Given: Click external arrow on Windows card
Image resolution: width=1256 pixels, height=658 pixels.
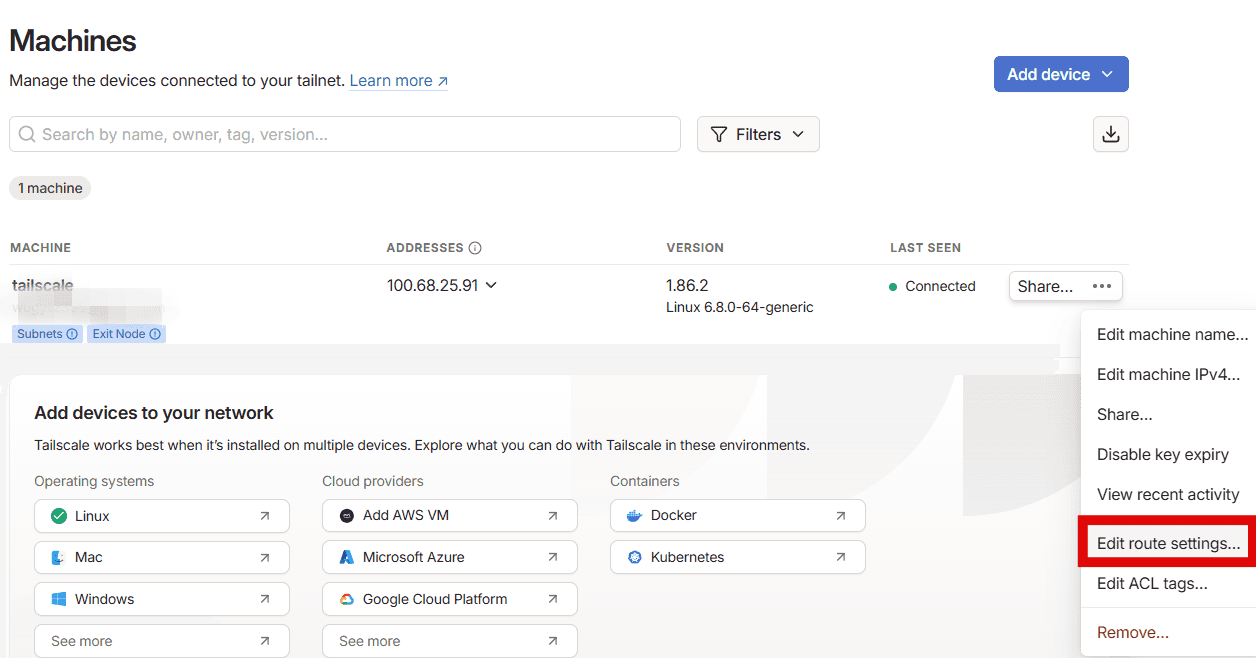Looking at the screenshot, I should [x=264, y=599].
